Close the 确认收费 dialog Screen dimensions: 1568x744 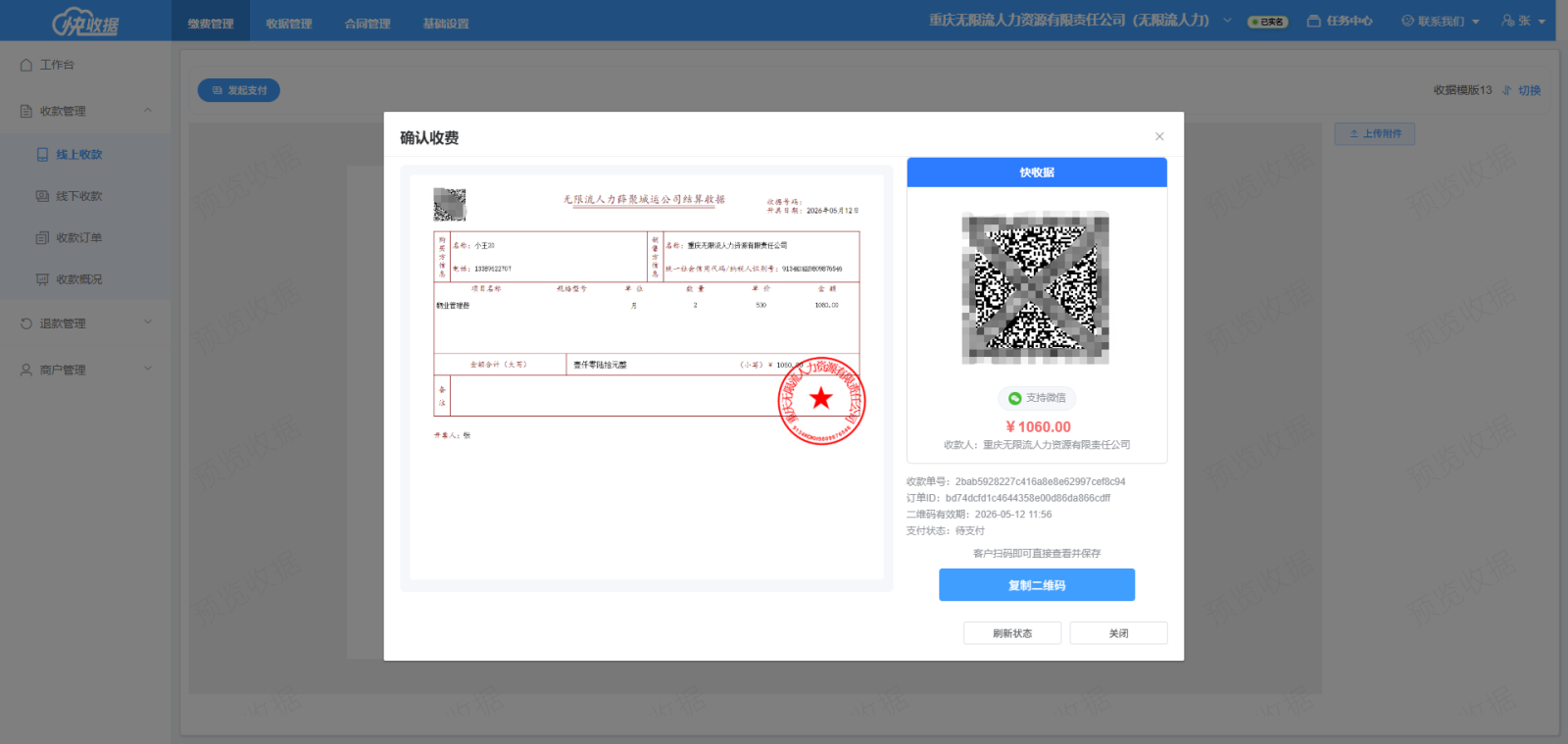tap(1159, 136)
